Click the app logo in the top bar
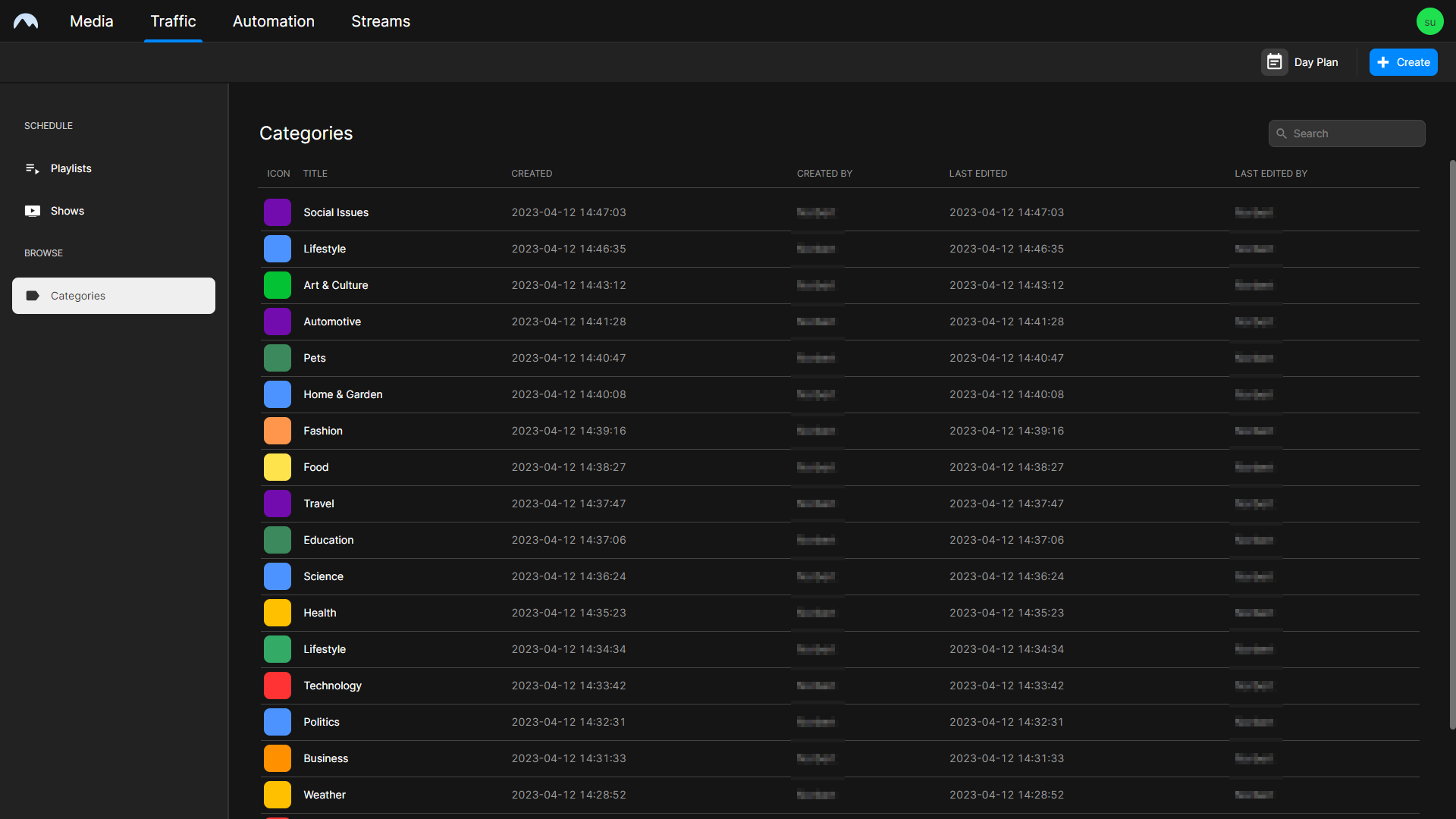 coord(27,20)
